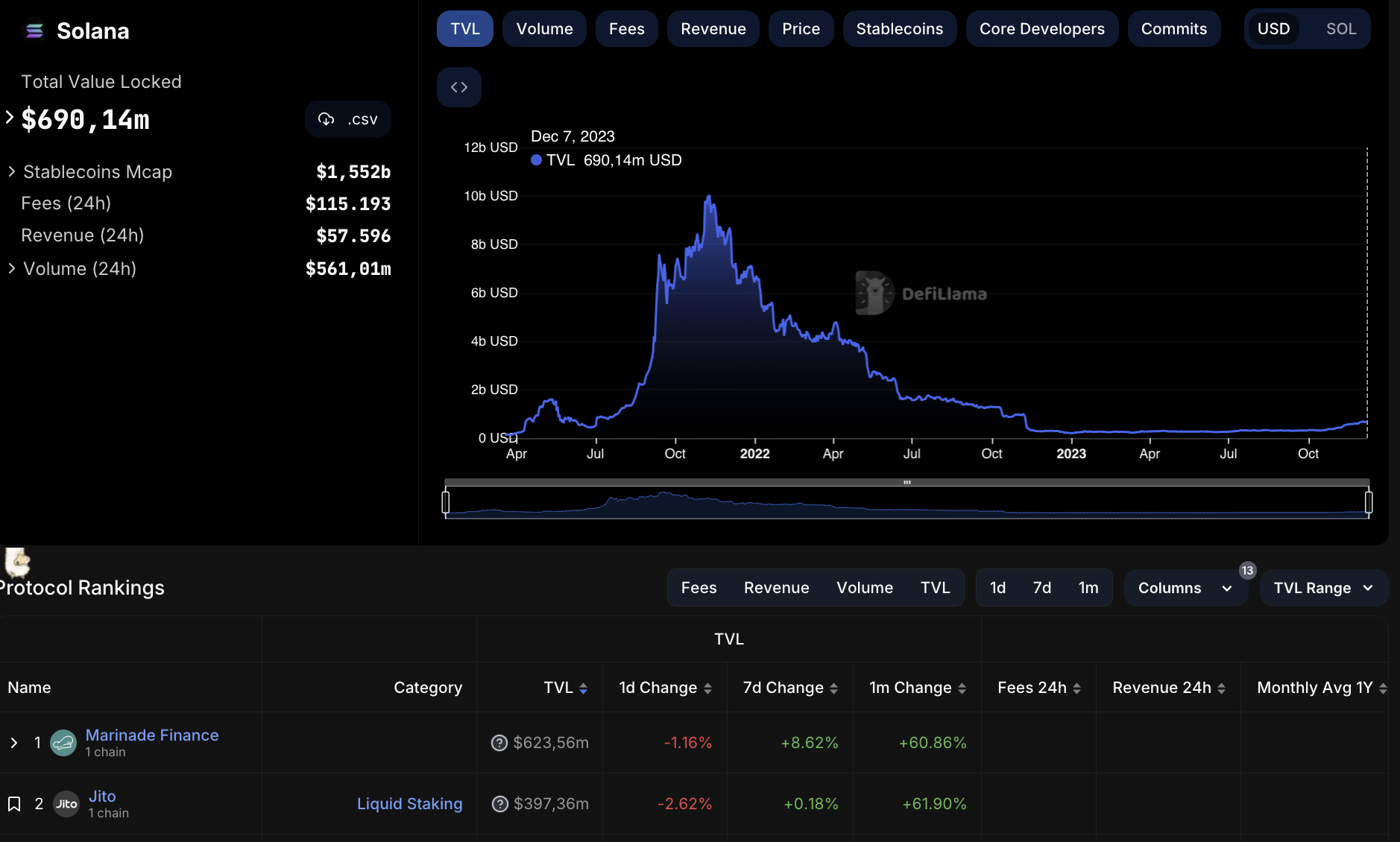The height and width of the screenshot is (842, 1400).
Task: Toggle Core Developers metric on chart
Action: point(1042,29)
